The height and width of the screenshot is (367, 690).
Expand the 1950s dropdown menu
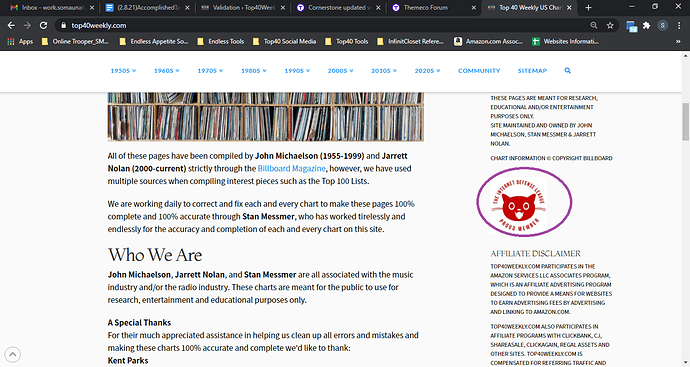pyautogui.click(x=123, y=70)
